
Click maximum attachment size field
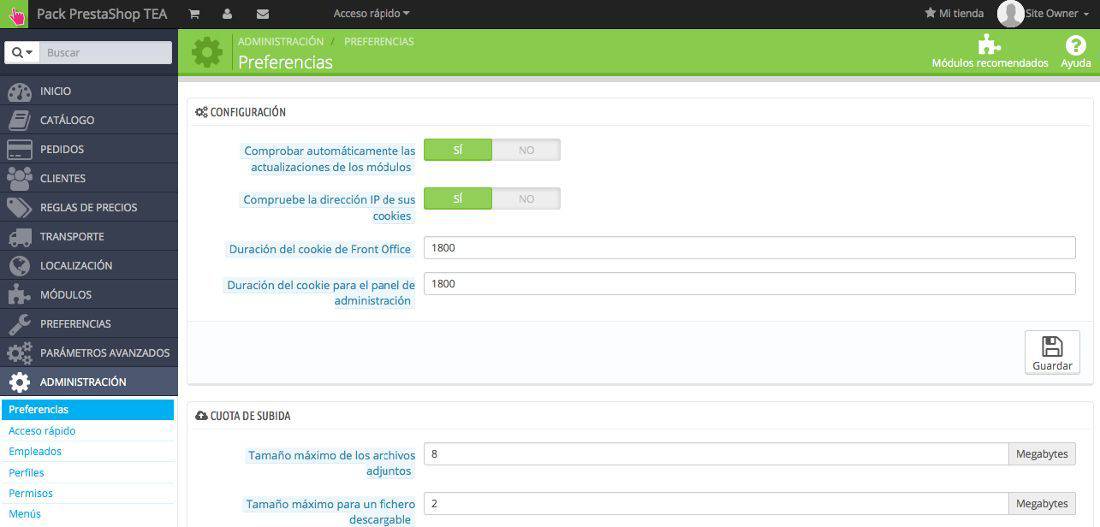point(716,454)
